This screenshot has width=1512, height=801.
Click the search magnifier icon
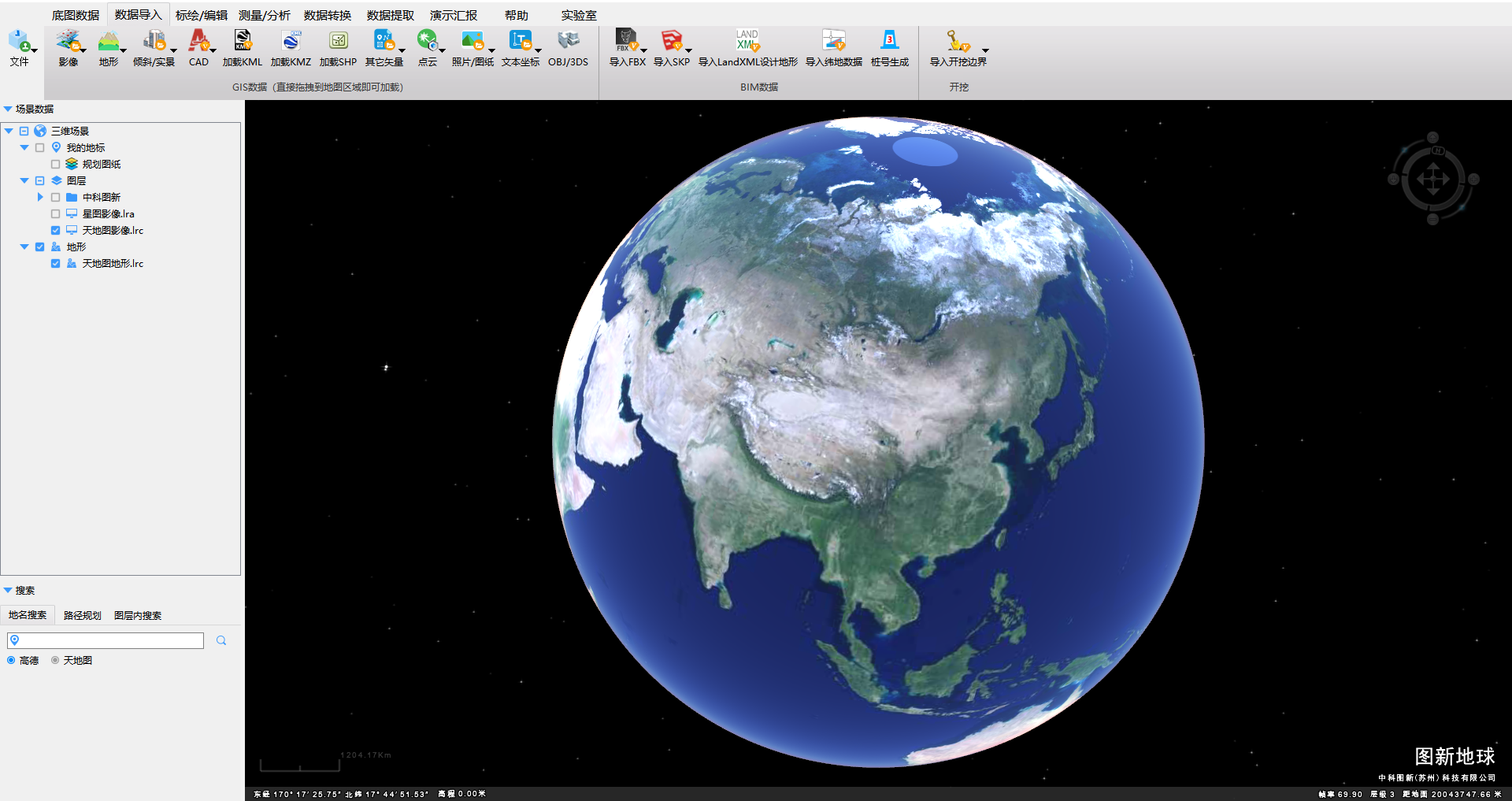tap(221, 640)
